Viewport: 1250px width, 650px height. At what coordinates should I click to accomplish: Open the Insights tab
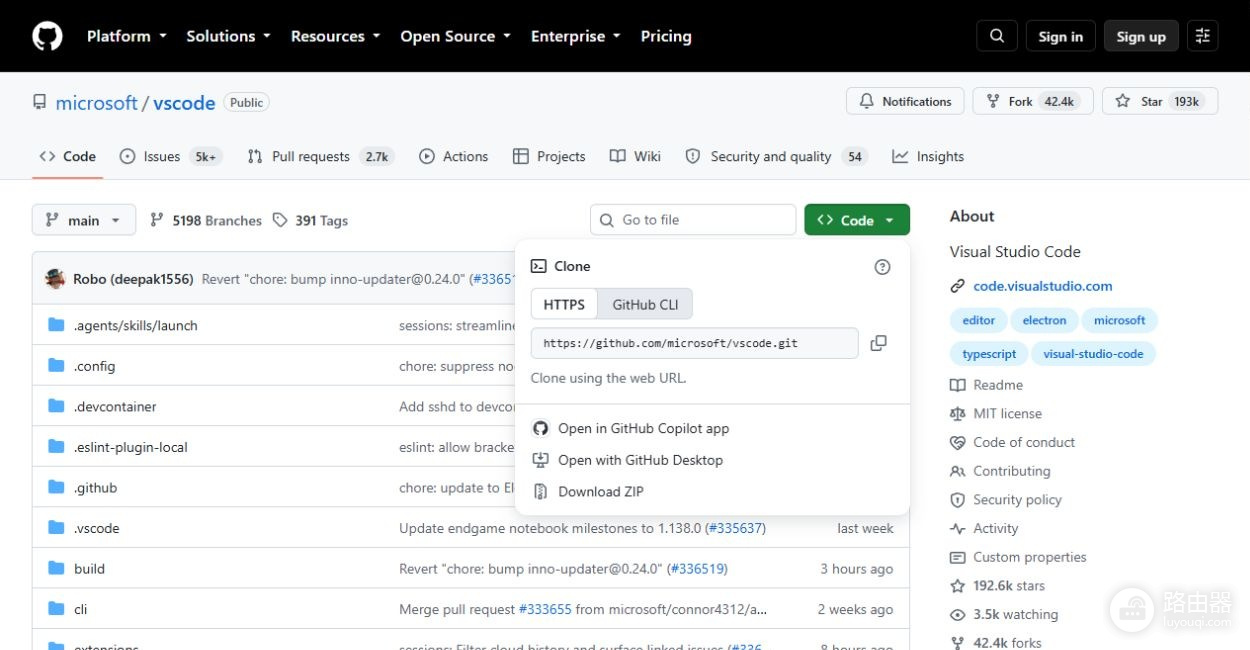click(x=928, y=156)
